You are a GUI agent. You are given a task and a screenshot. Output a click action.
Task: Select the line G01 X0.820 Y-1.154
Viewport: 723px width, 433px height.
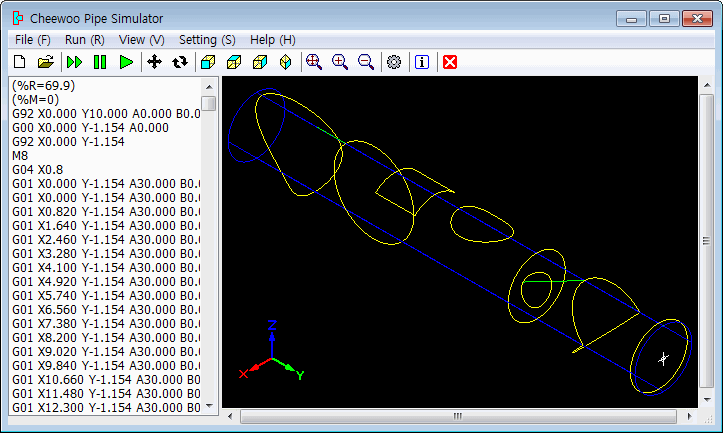[106, 211]
